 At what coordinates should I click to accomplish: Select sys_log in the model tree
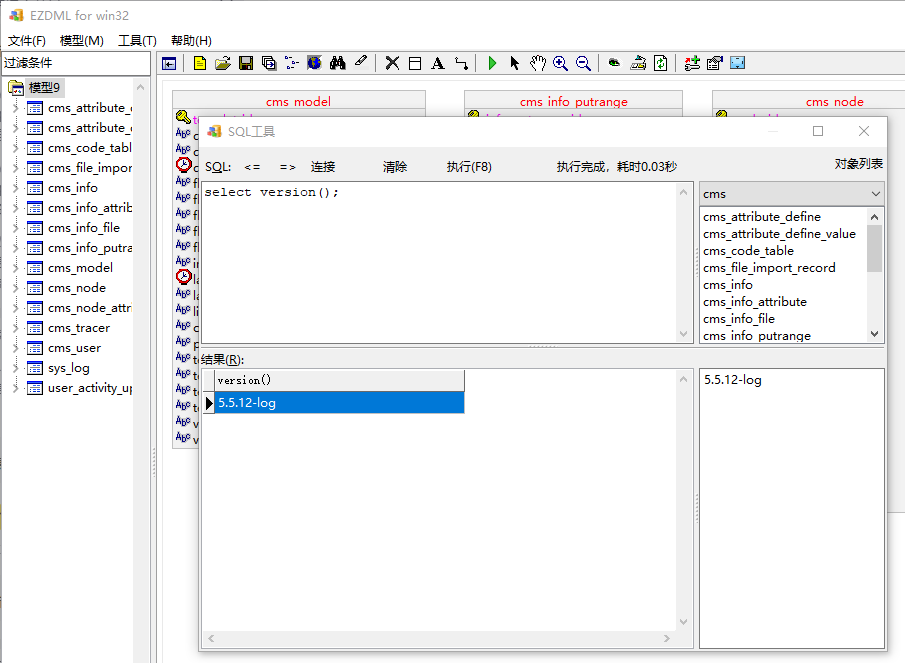69,368
